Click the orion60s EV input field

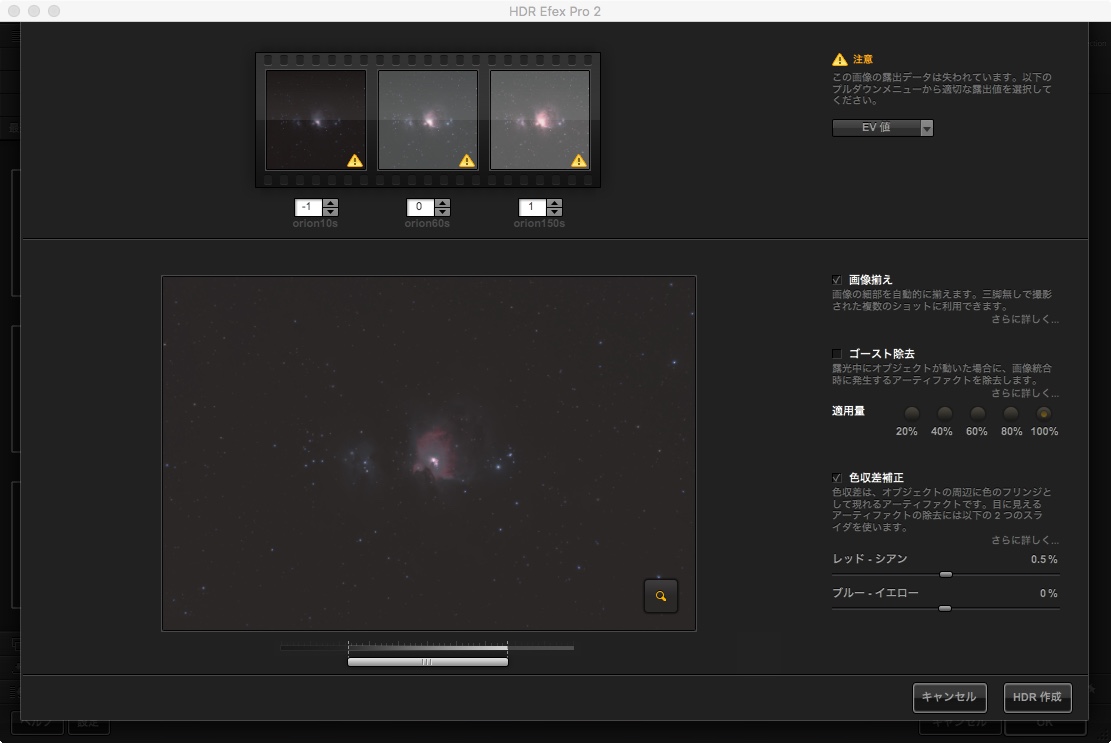420,207
